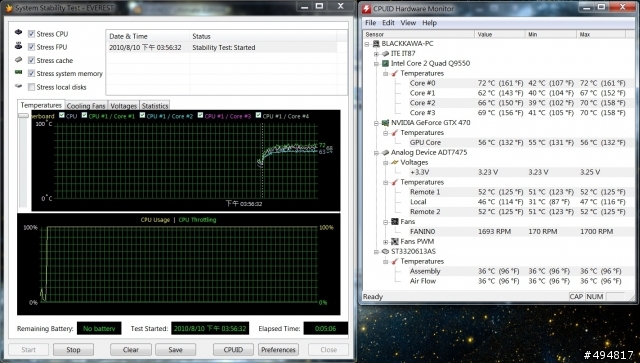Click the CPUID button in EVEREST
Screen dimensions: 640x363
tap(233, 350)
